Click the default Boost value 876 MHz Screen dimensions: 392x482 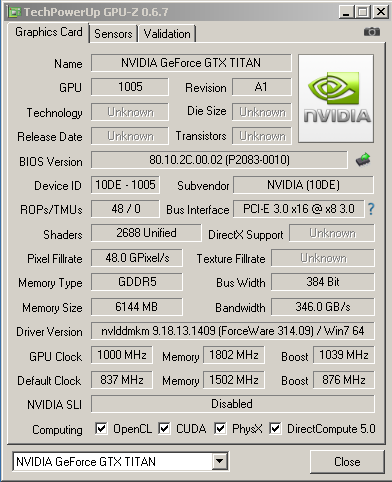point(344,380)
